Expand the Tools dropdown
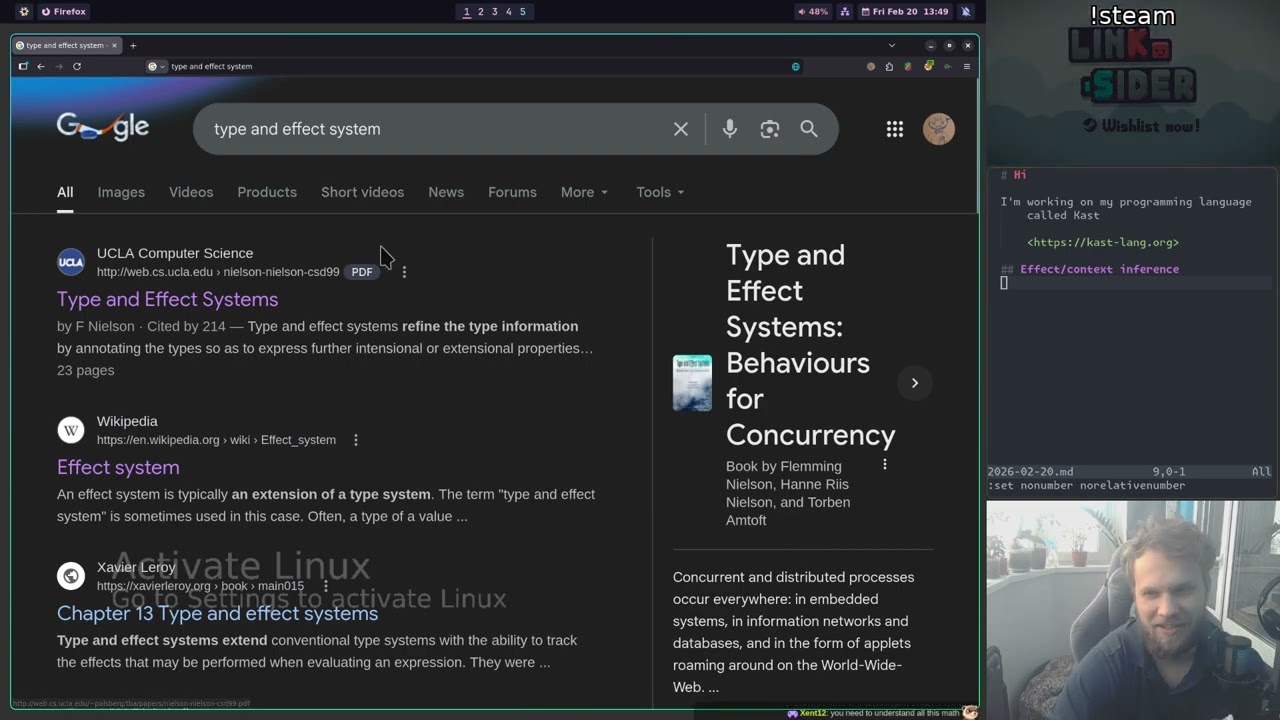 click(660, 192)
